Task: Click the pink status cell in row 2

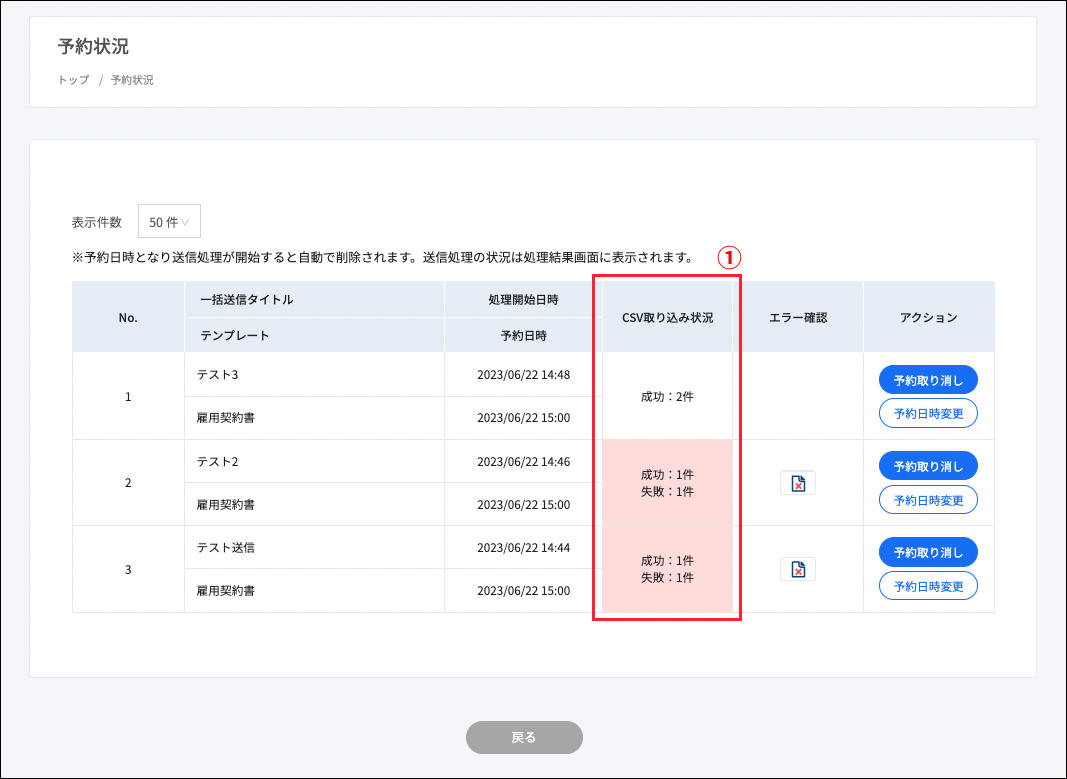Action: pyautogui.click(x=667, y=483)
